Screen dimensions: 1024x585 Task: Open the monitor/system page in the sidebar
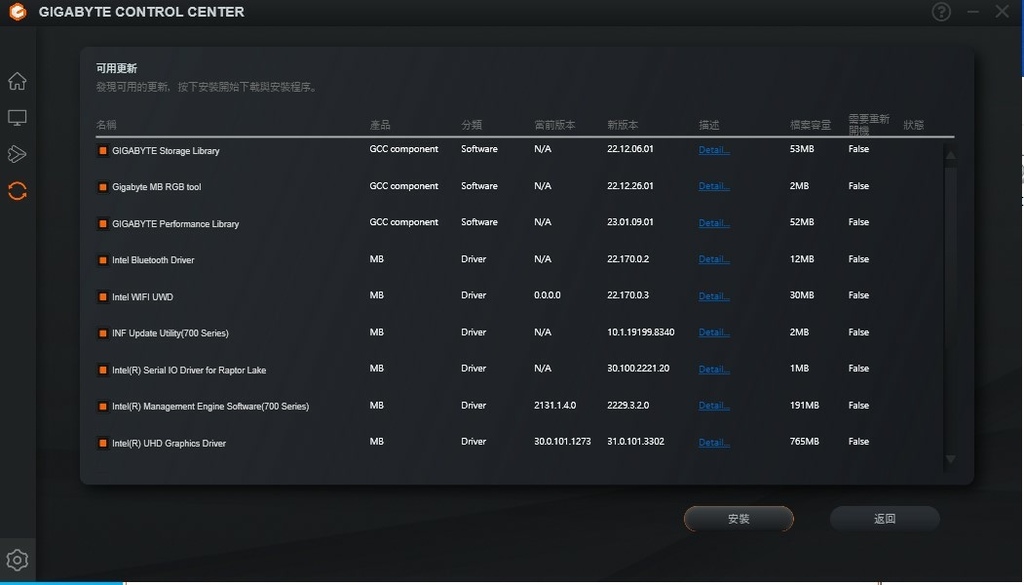click(17, 118)
